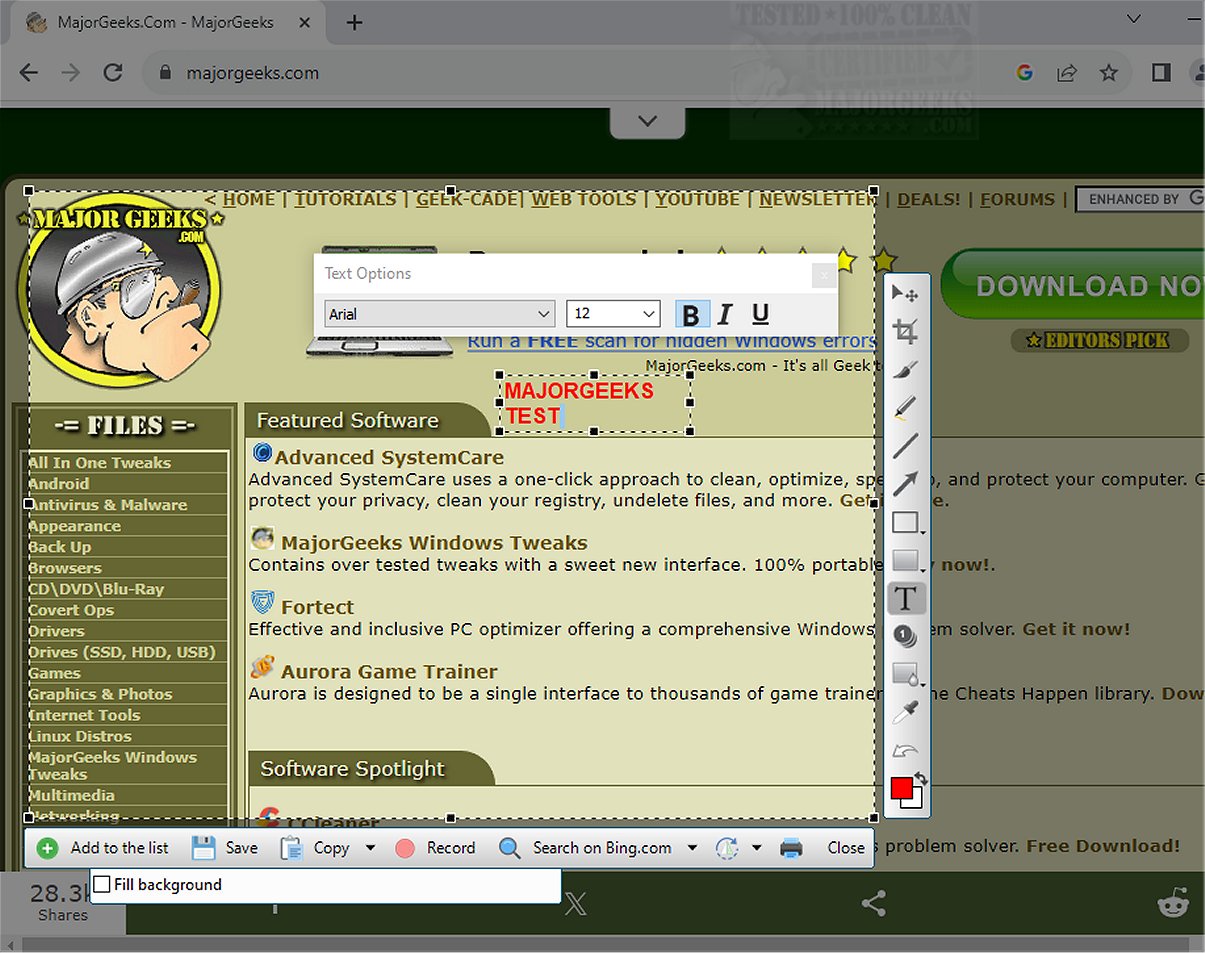Click the timer capture icon
This screenshot has width=1205, height=953.
pos(727,848)
